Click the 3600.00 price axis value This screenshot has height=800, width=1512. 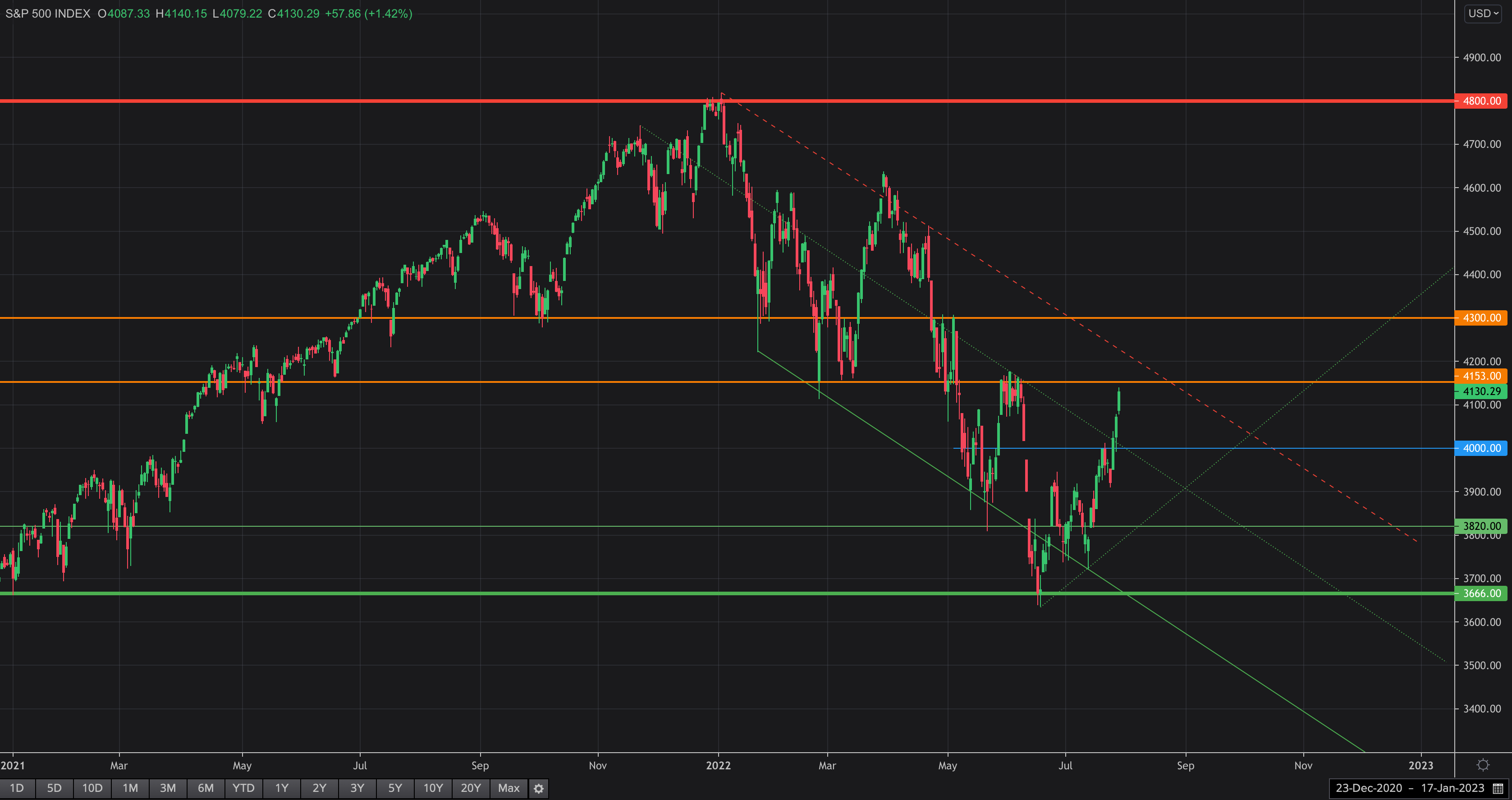pos(1482,622)
